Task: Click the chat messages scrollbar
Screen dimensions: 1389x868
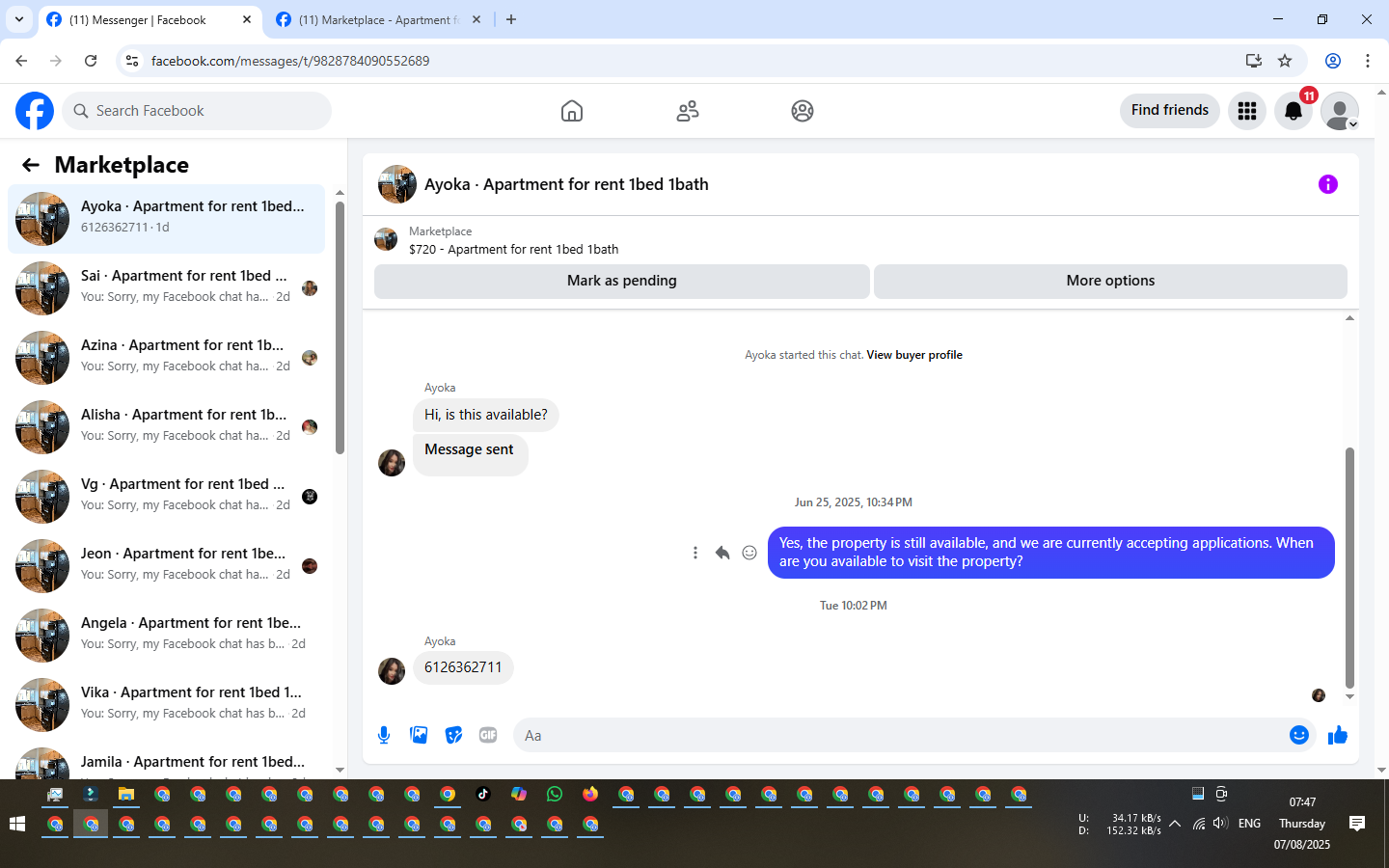Action: coord(1349,569)
